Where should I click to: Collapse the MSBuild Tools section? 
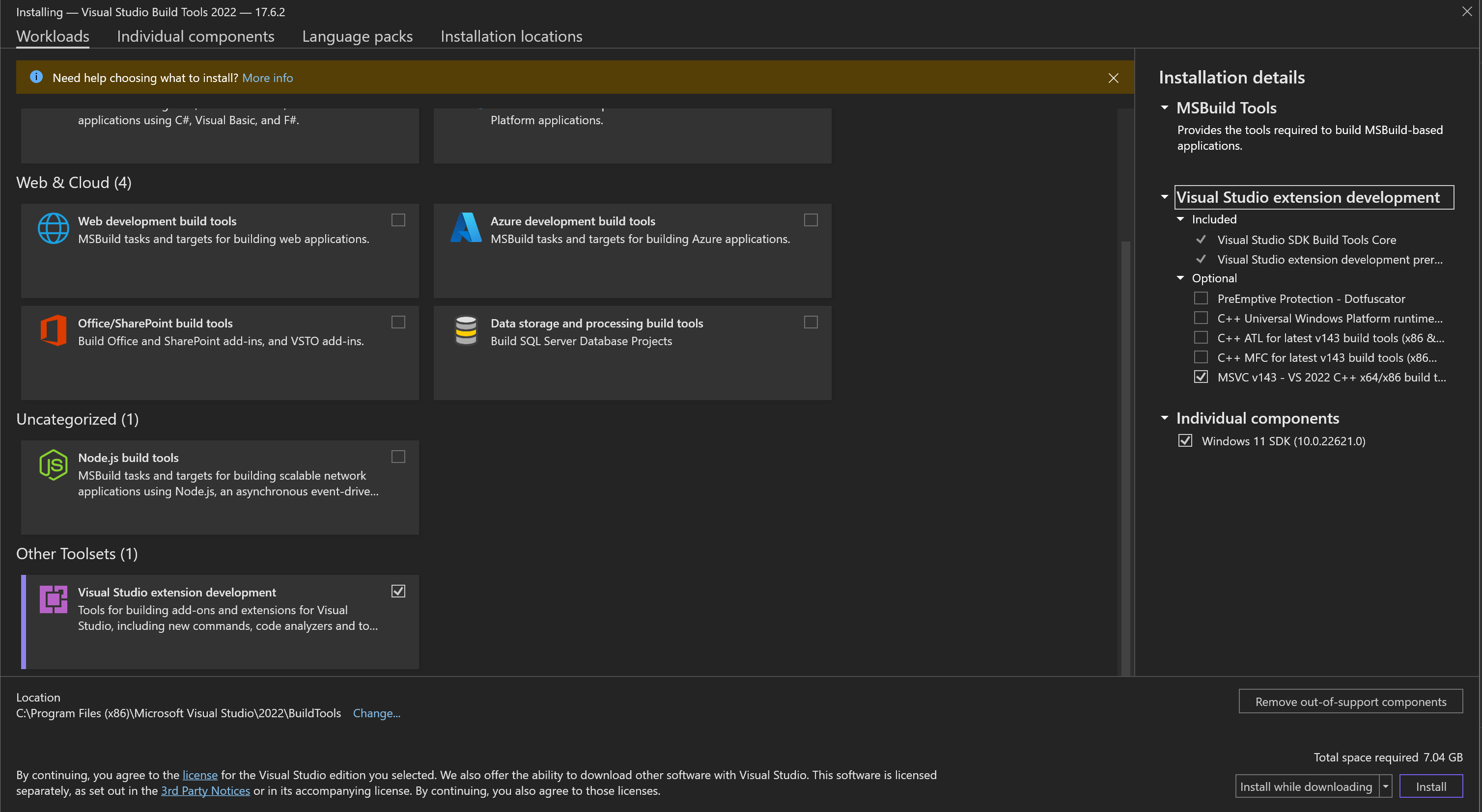coord(1164,108)
